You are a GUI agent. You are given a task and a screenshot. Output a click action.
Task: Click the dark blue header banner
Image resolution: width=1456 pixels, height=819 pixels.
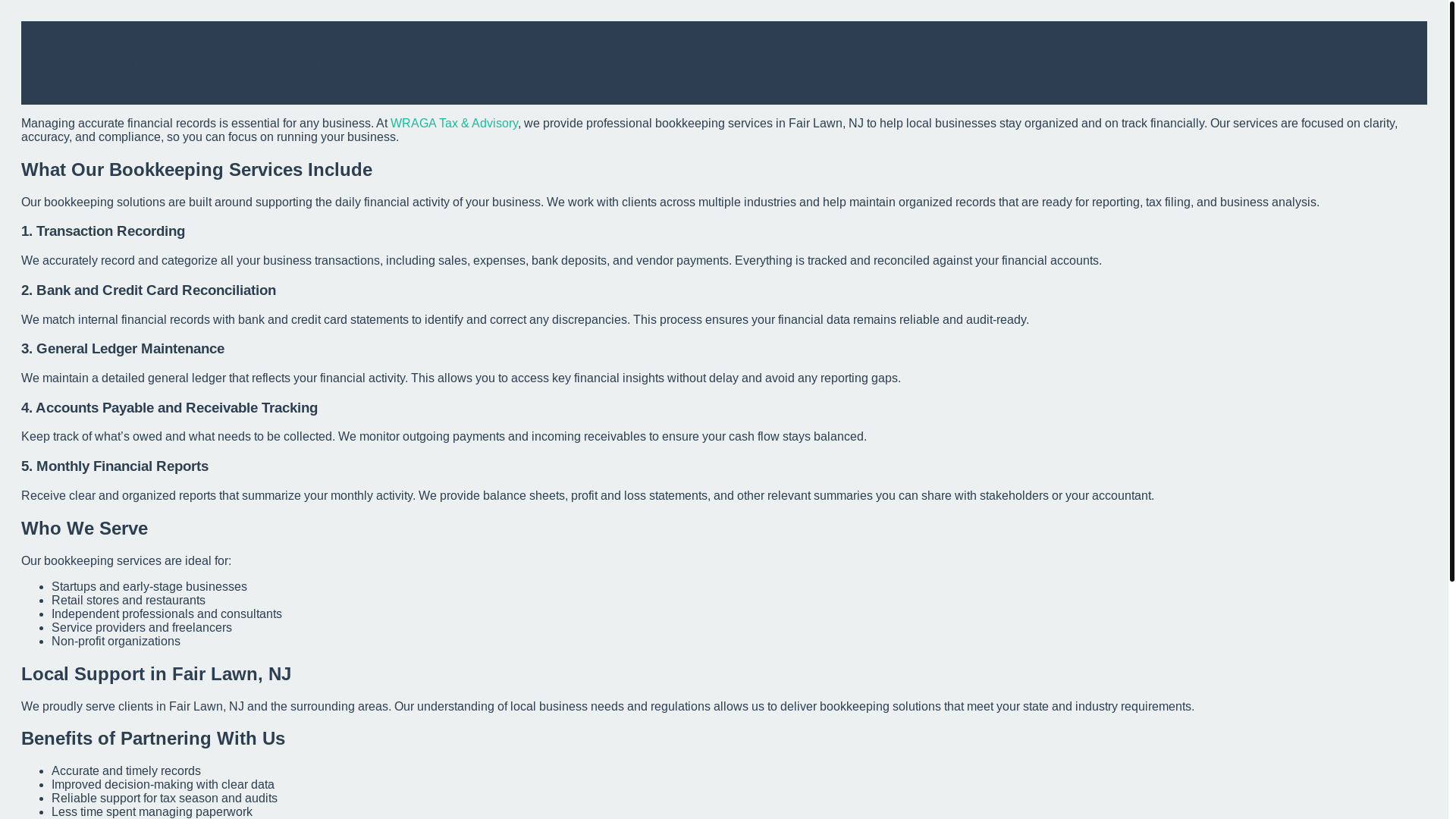tap(723, 63)
